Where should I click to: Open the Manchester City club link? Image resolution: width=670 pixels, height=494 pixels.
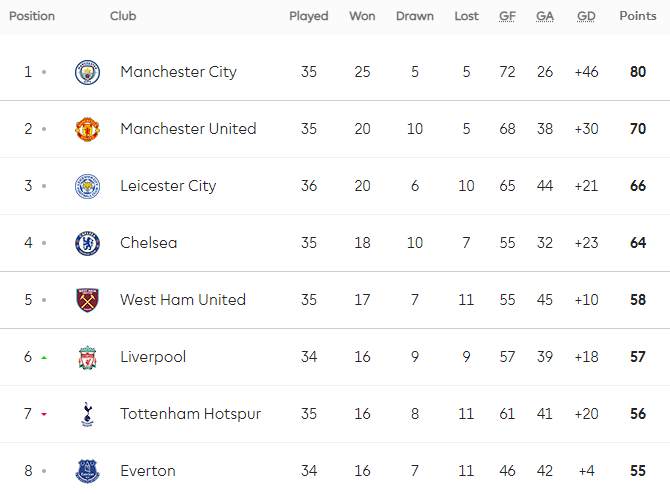tap(177, 72)
